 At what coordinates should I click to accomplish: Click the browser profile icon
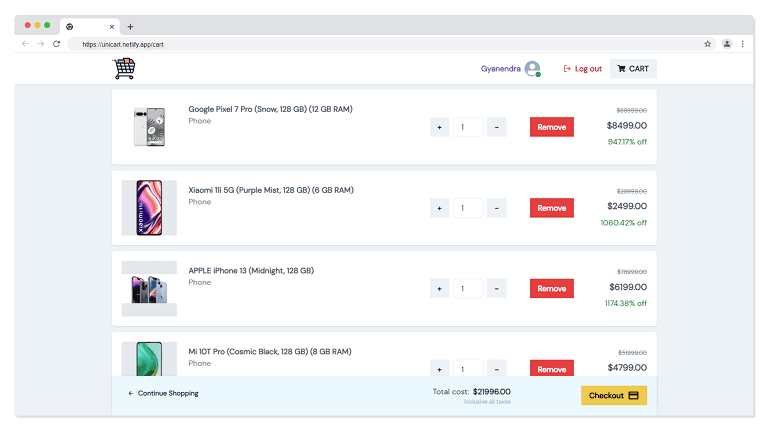(x=726, y=44)
